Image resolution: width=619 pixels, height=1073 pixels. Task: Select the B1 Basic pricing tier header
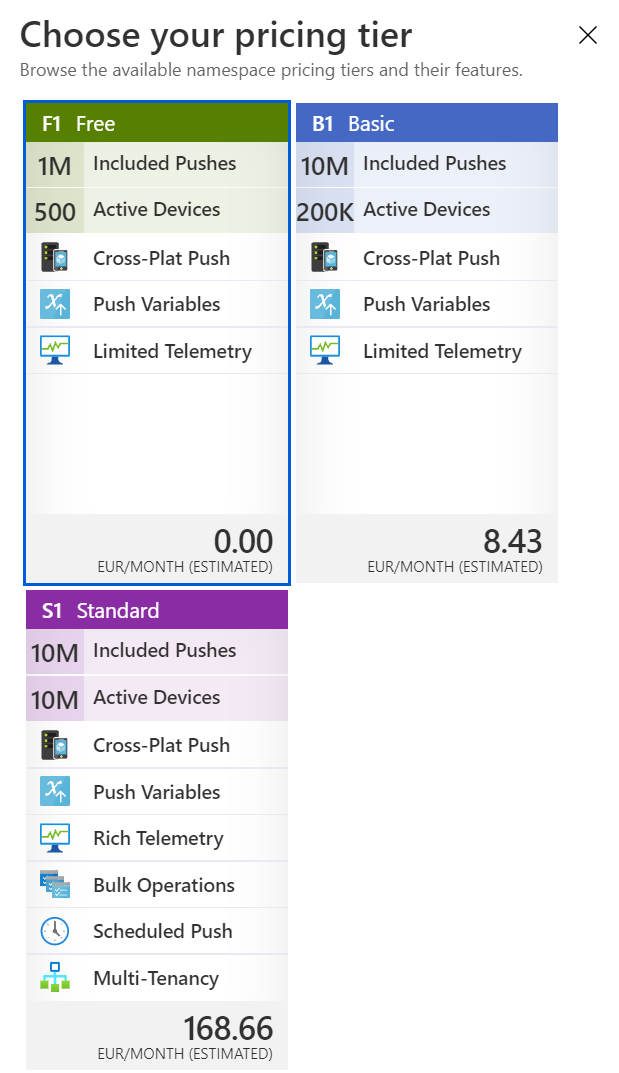(x=427, y=123)
